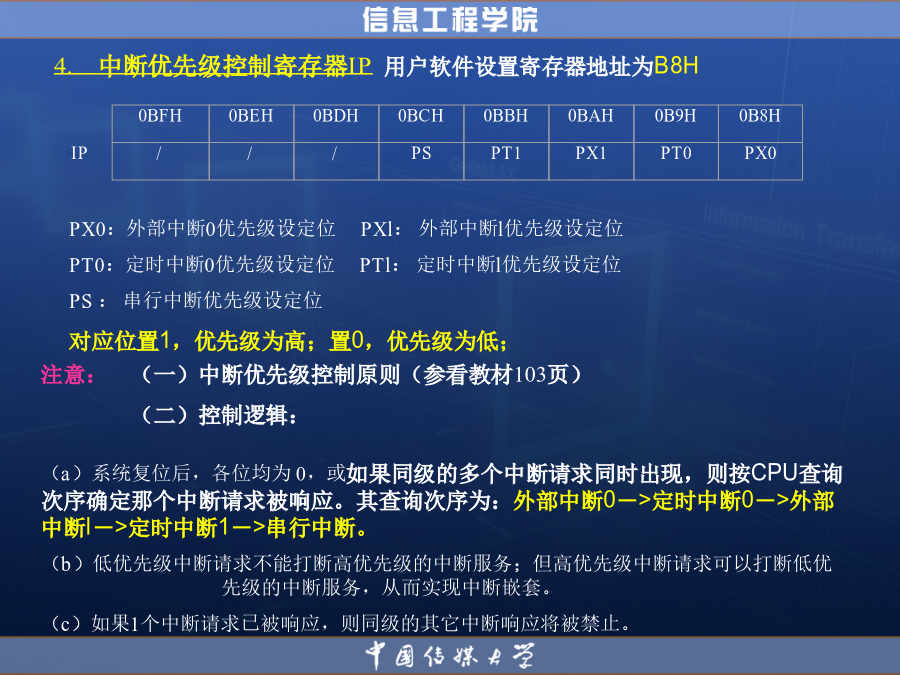Click the PS：串行中断优先级设定位 line
The height and width of the screenshot is (675, 900).
click(196, 301)
